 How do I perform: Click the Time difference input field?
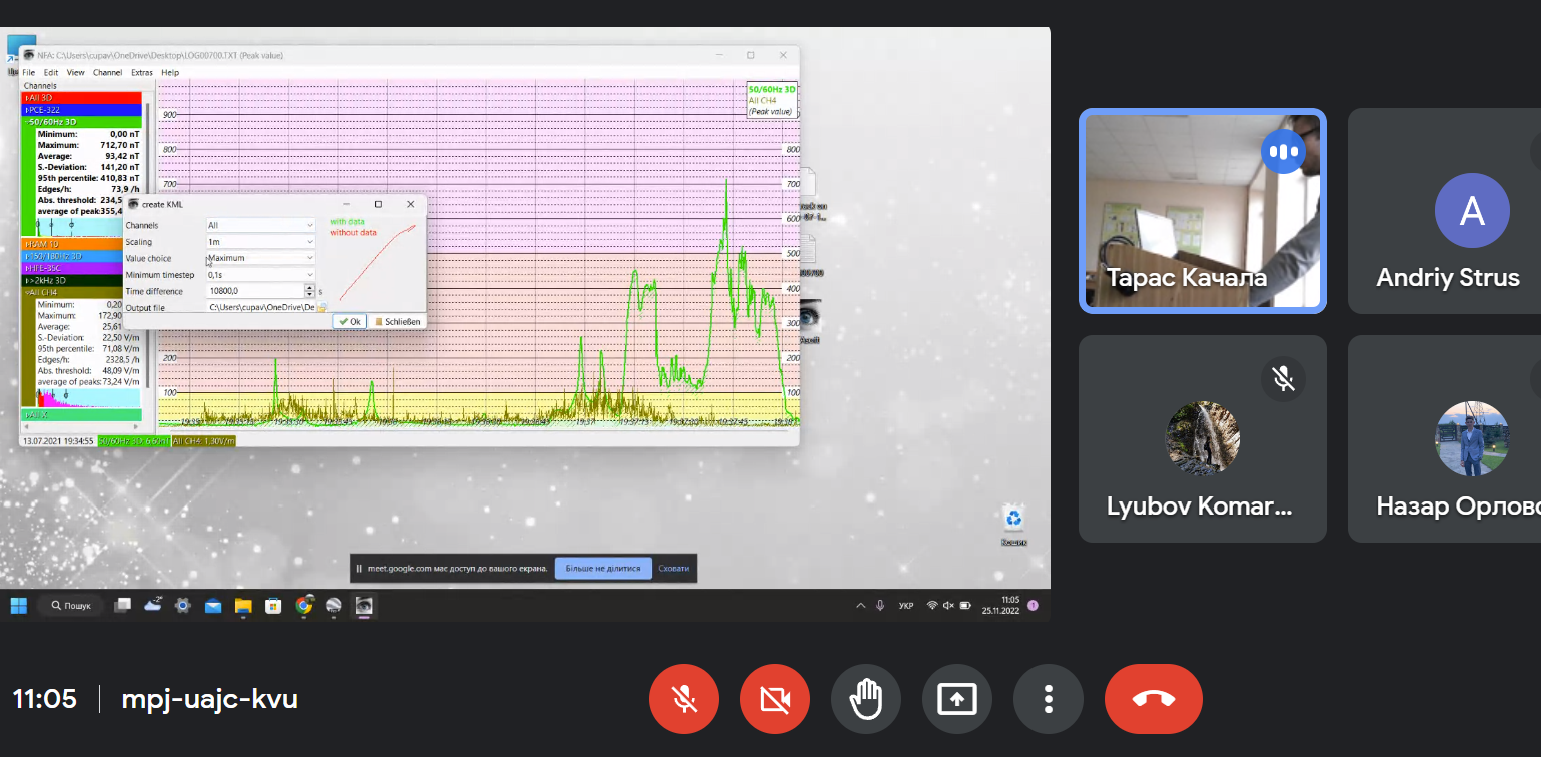coord(253,291)
